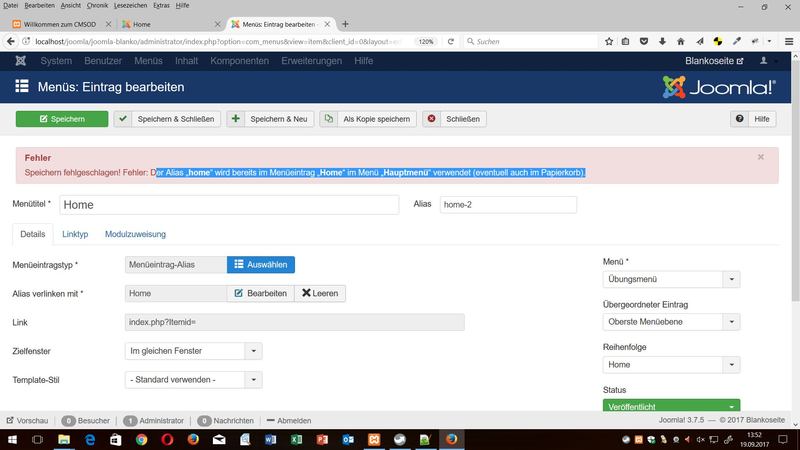Open the Status dropdown showing Veröffentlicht
800x450 pixels.
point(671,406)
